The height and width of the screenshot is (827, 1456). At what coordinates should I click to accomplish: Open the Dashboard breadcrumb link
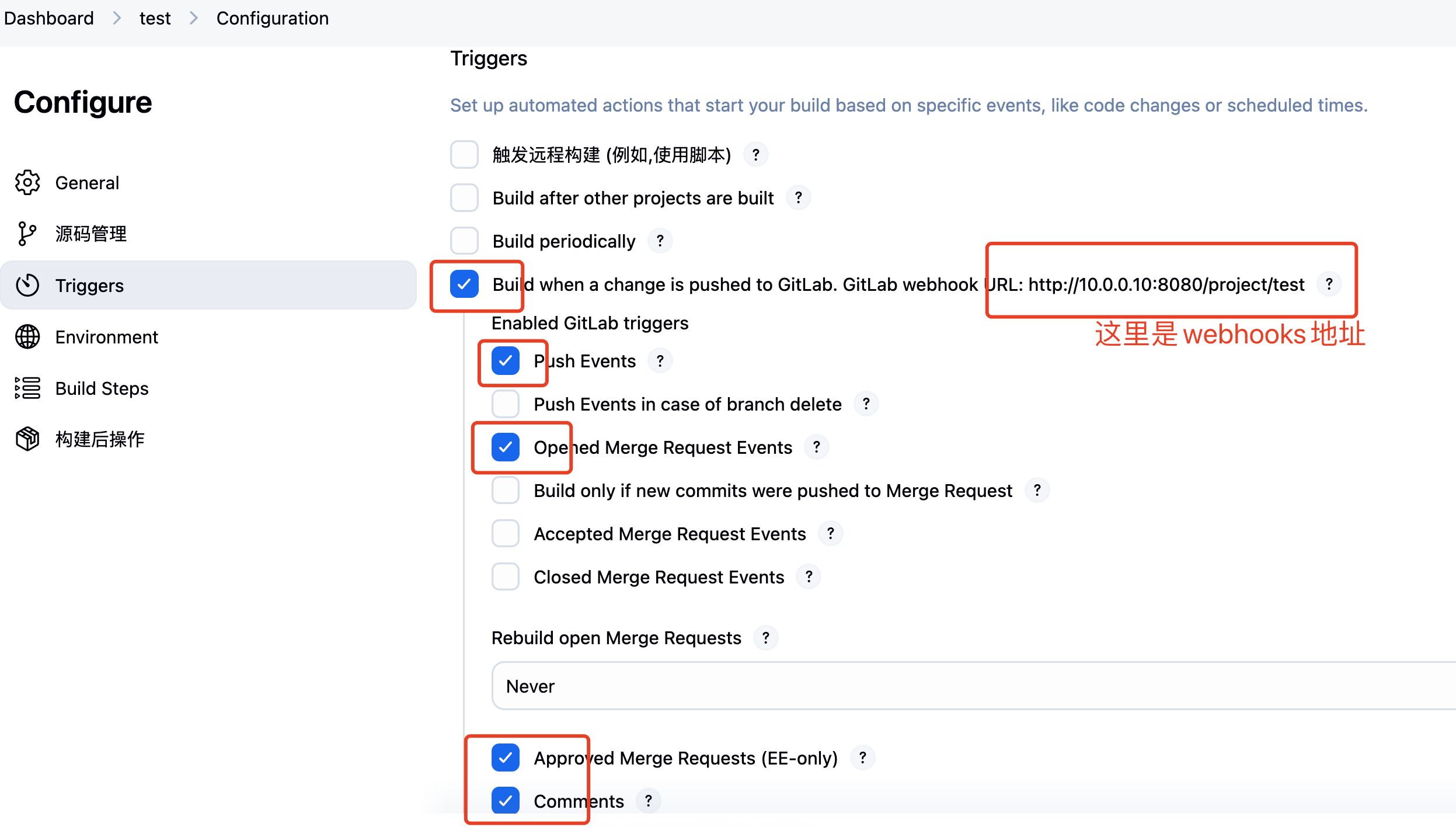click(49, 18)
